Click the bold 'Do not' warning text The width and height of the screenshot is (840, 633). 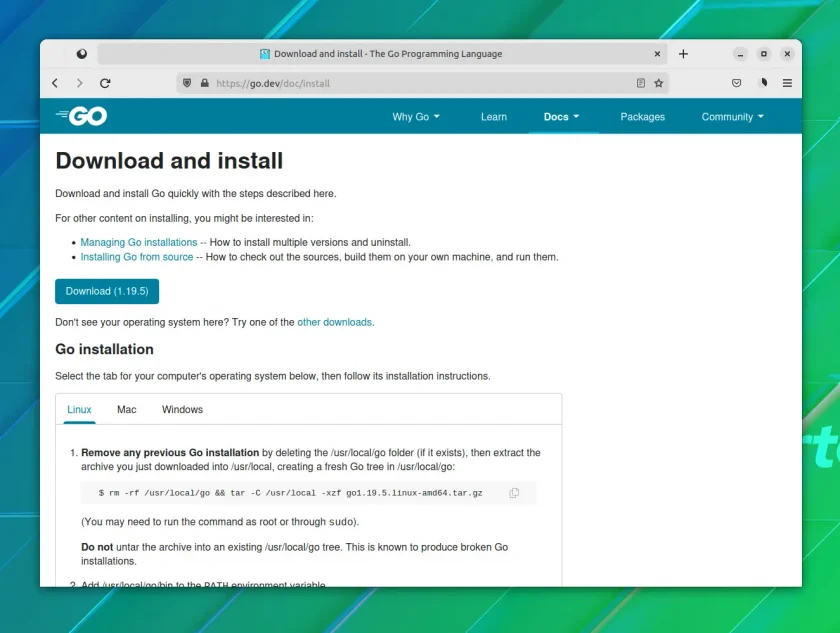tap(97, 547)
